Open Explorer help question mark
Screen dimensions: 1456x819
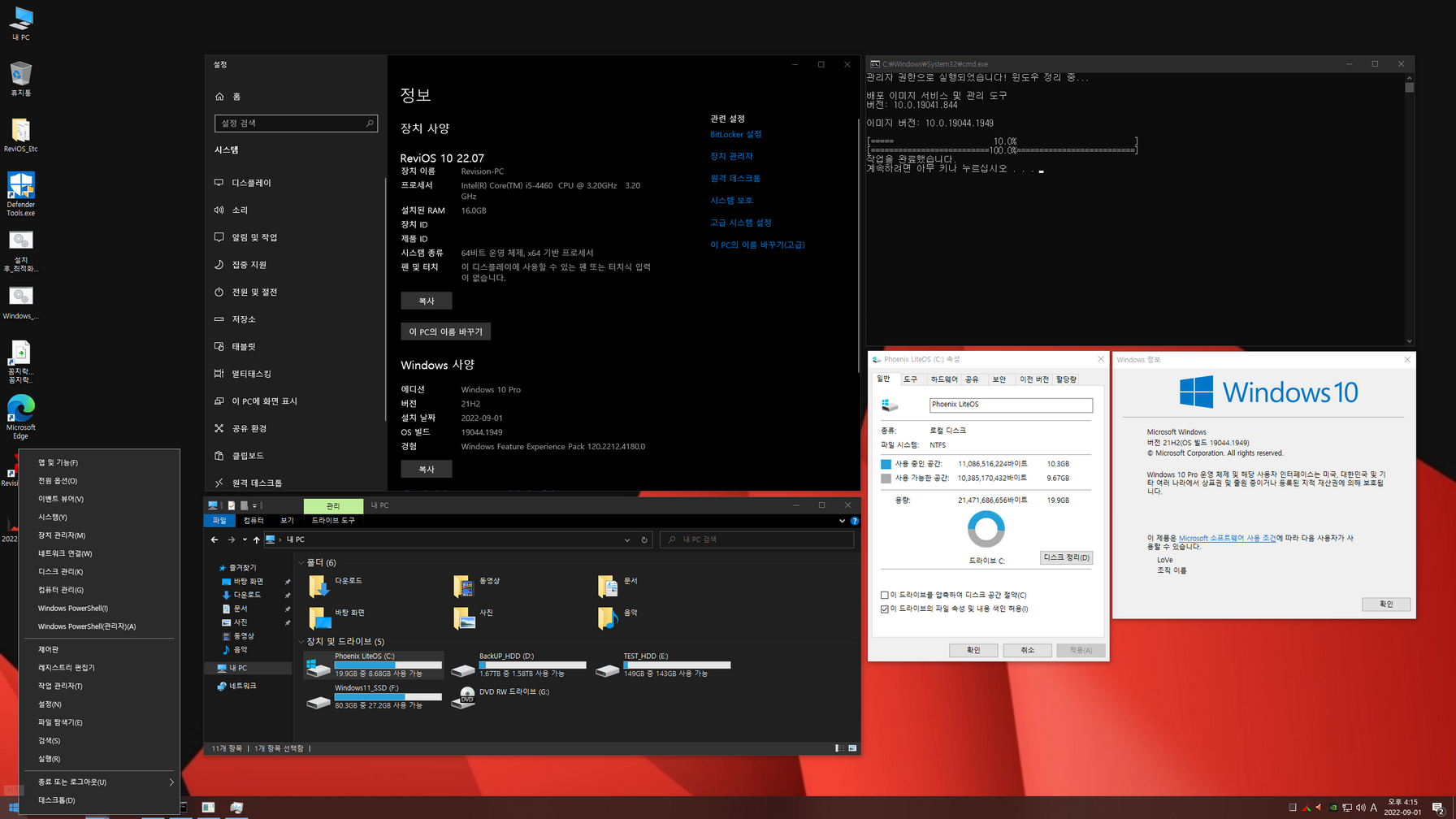(x=854, y=521)
